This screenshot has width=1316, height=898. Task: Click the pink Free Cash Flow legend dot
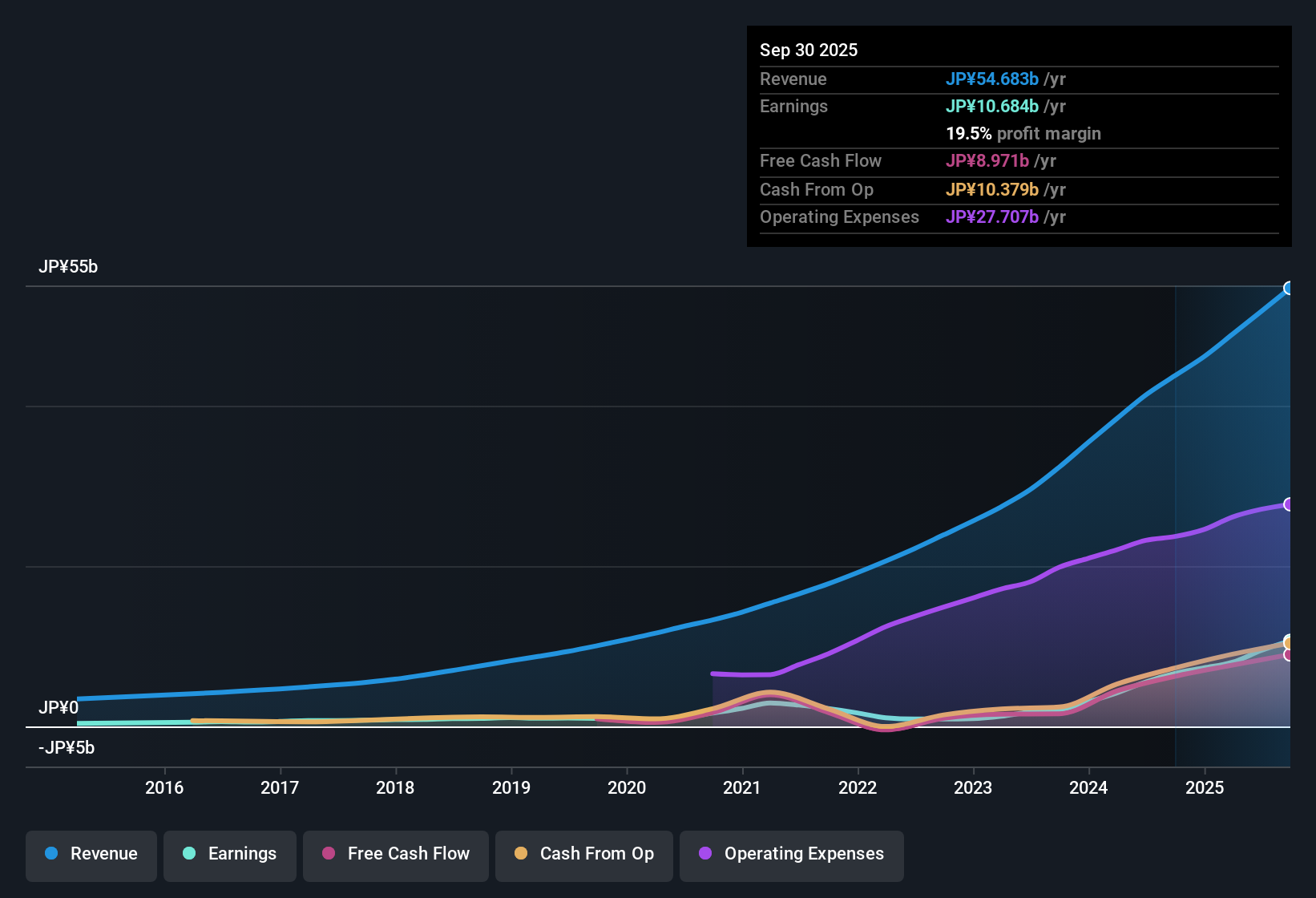click(329, 854)
